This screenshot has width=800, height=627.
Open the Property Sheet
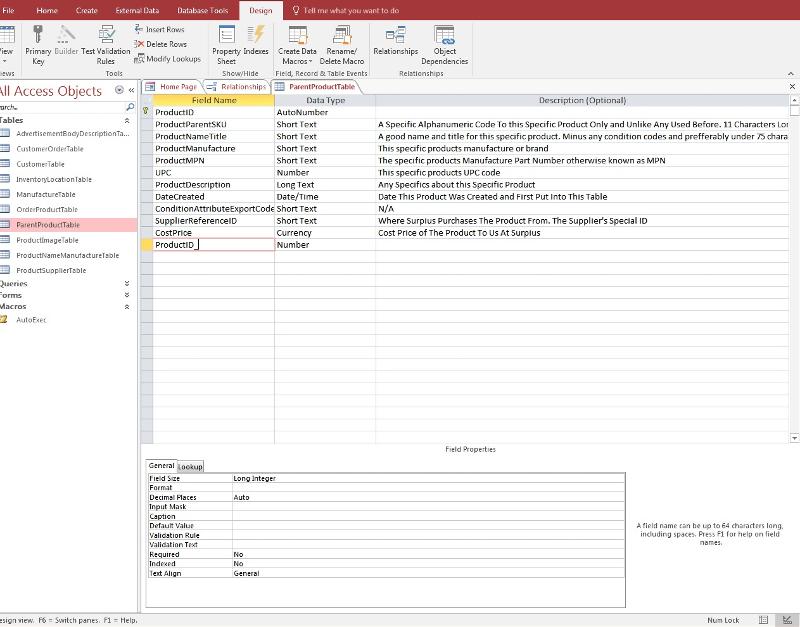(x=227, y=44)
